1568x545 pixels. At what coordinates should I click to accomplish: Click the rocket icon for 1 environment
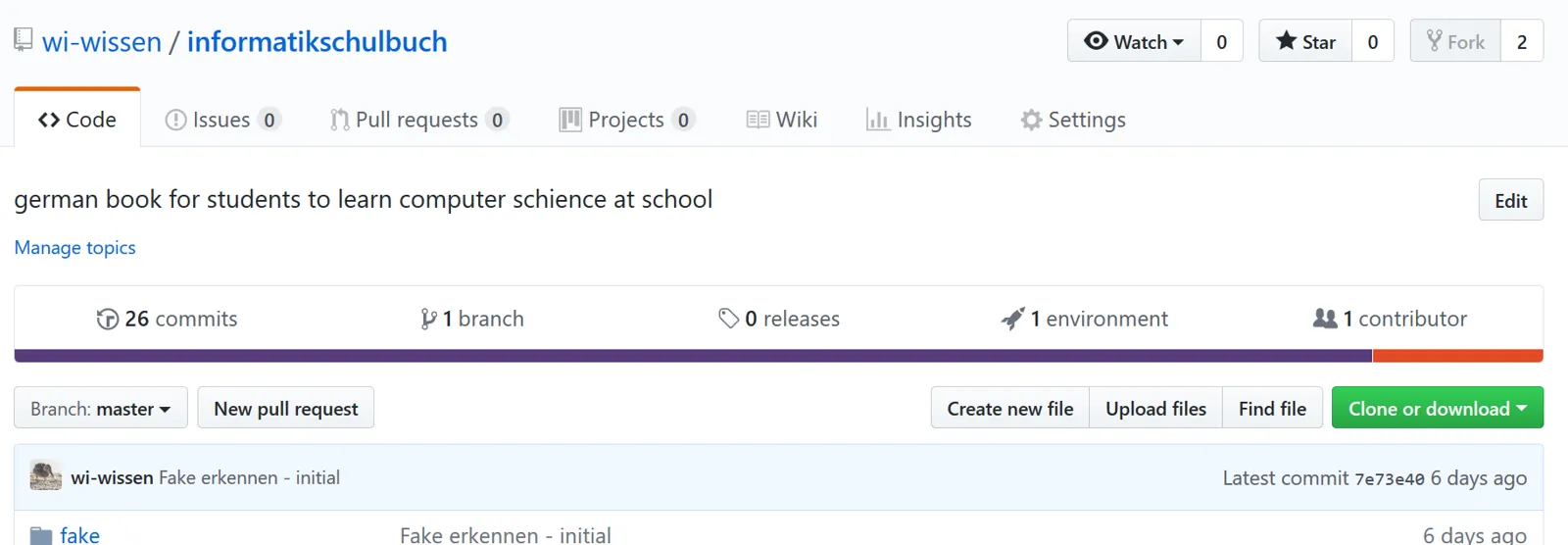coord(1012,319)
